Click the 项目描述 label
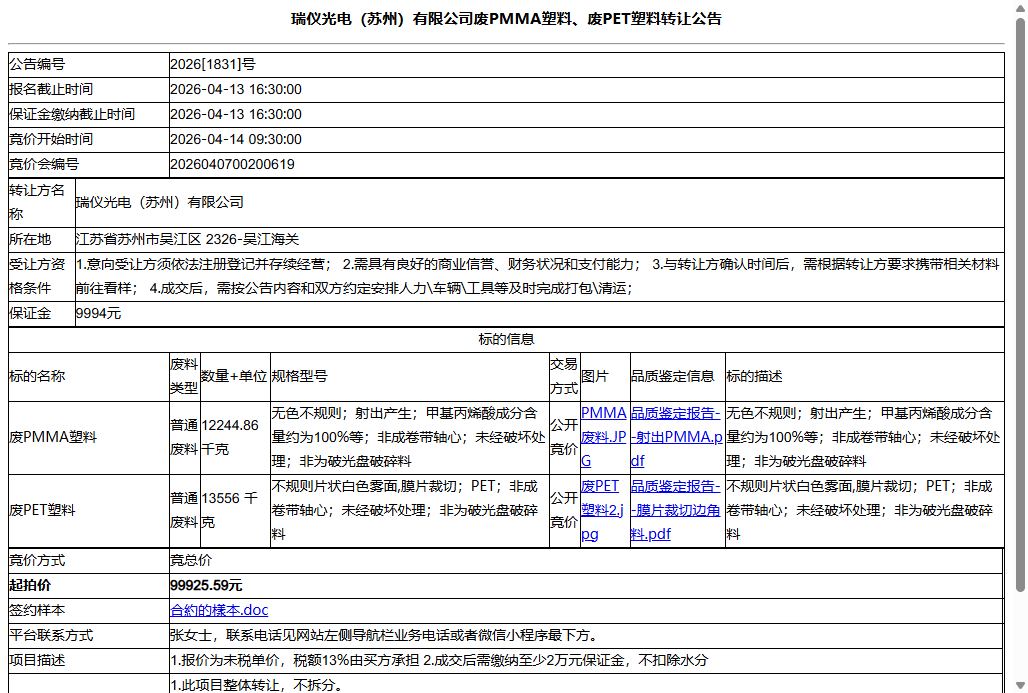Image resolution: width=1028 pixels, height=693 pixels. 37,660
